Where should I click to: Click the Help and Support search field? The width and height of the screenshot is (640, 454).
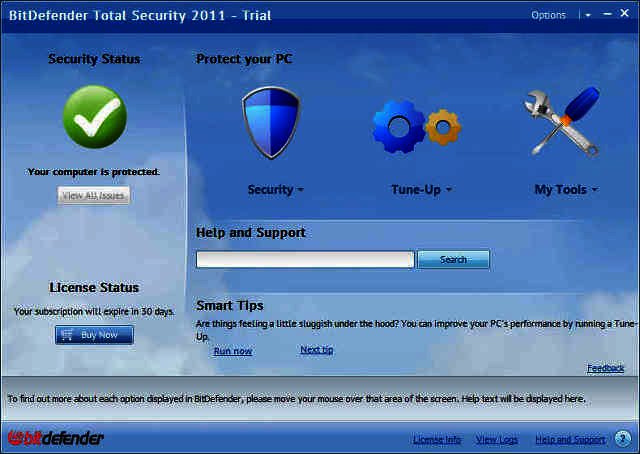(305, 260)
